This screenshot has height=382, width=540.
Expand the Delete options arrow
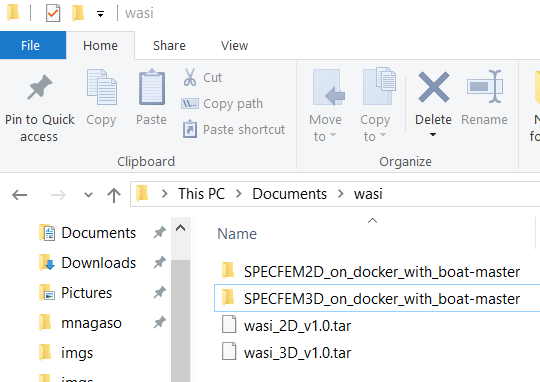[x=433, y=135]
